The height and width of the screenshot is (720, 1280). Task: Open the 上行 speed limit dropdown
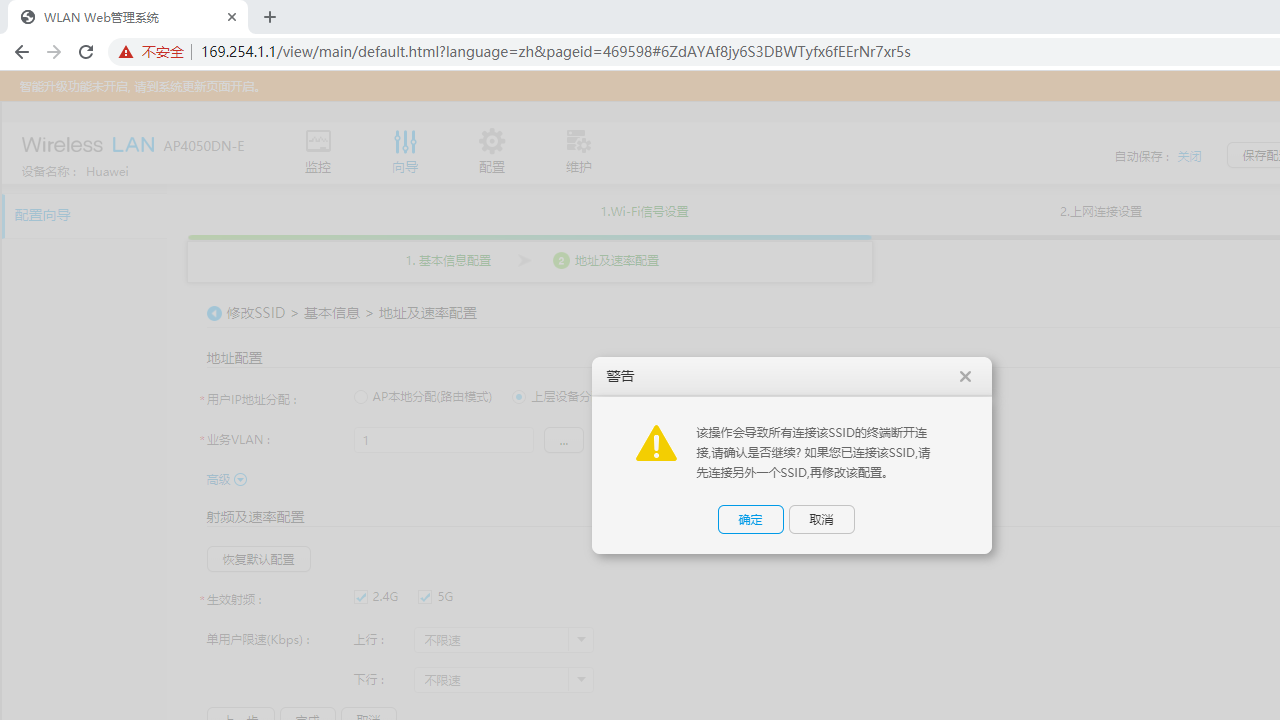[x=581, y=640]
